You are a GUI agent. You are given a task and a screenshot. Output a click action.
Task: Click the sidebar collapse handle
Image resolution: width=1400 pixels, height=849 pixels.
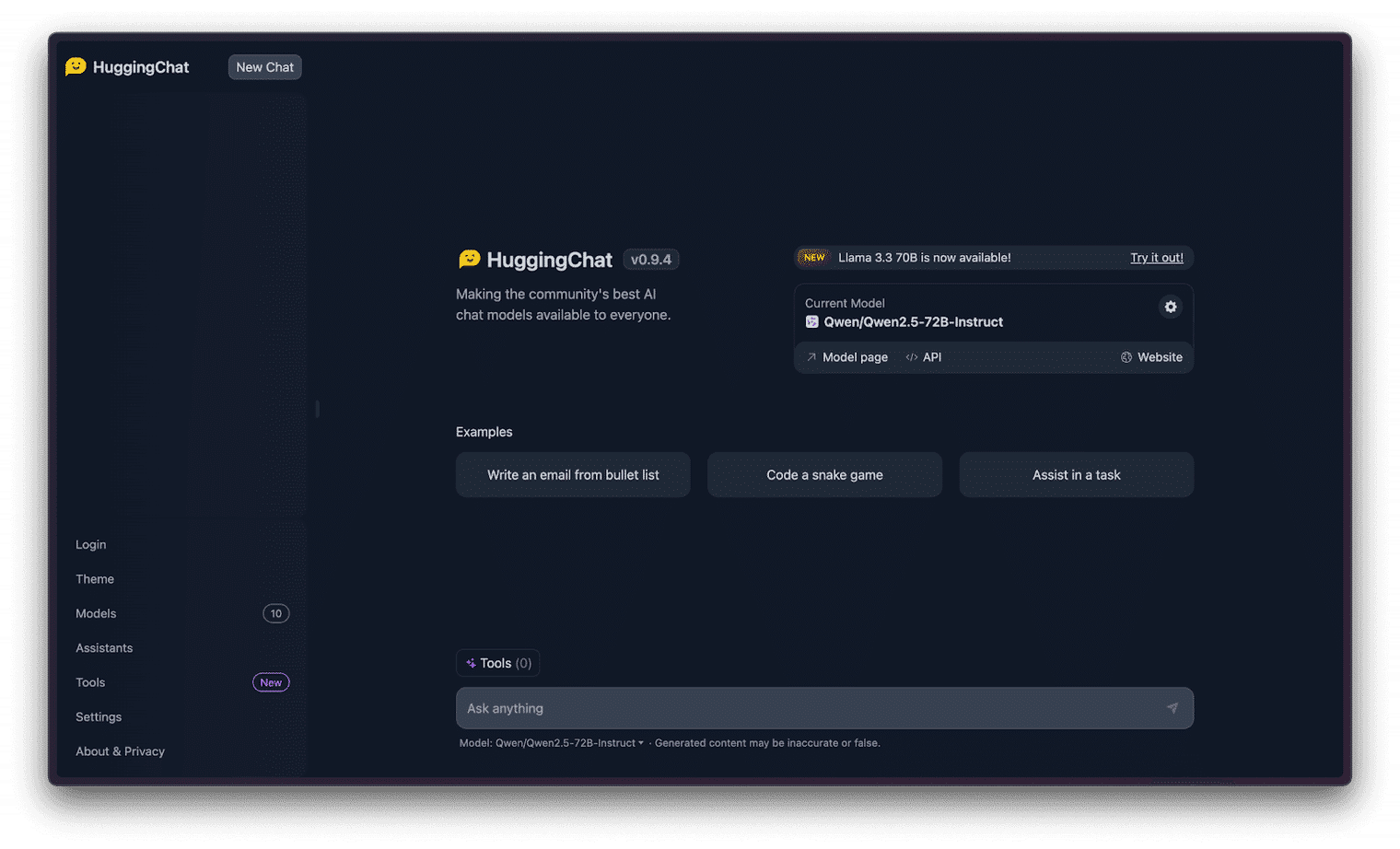point(317,409)
